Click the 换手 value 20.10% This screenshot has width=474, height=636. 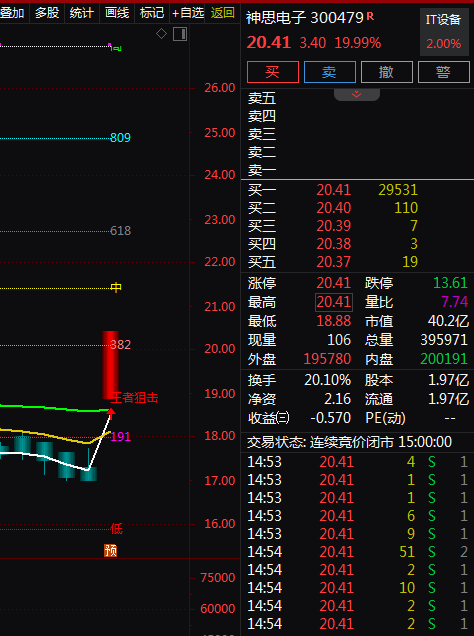point(328,380)
